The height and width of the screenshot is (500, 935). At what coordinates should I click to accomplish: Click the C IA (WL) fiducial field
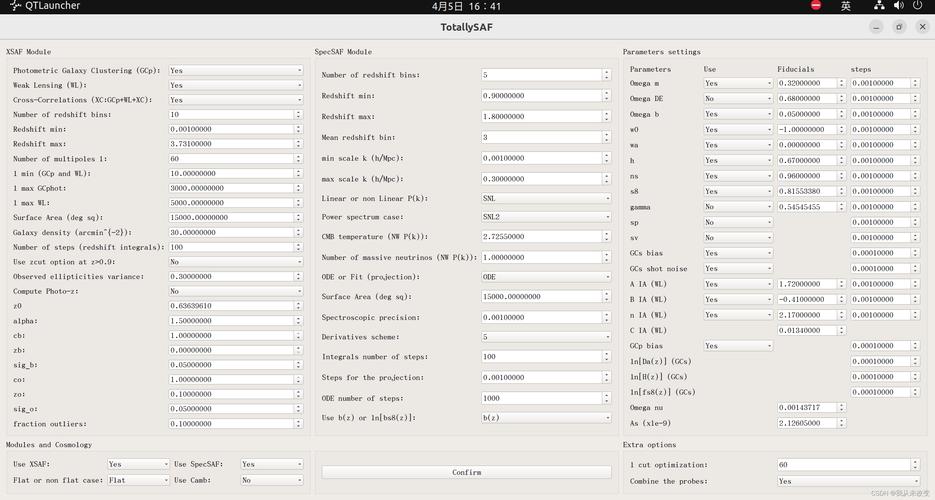coord(812,330)
